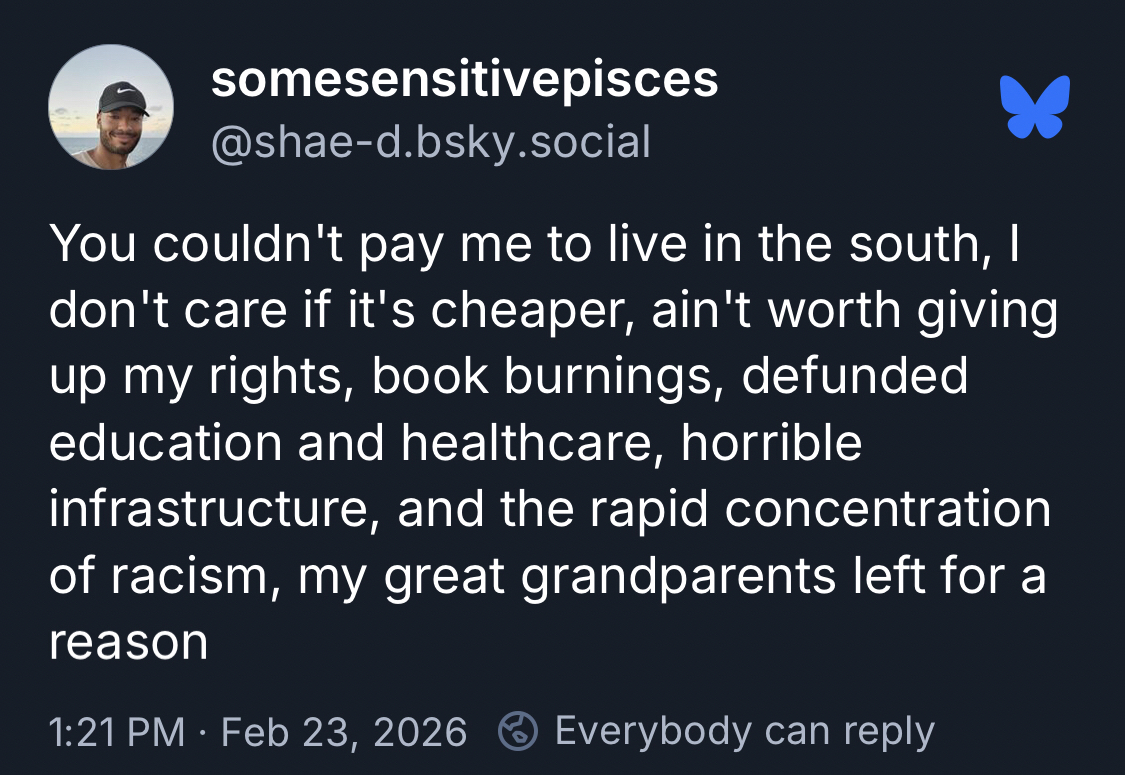The height and width of the screenshot is (775, 1125).
Task: Click the blue Bluesky butterfly logo
Action: (x=1035, y=105)
